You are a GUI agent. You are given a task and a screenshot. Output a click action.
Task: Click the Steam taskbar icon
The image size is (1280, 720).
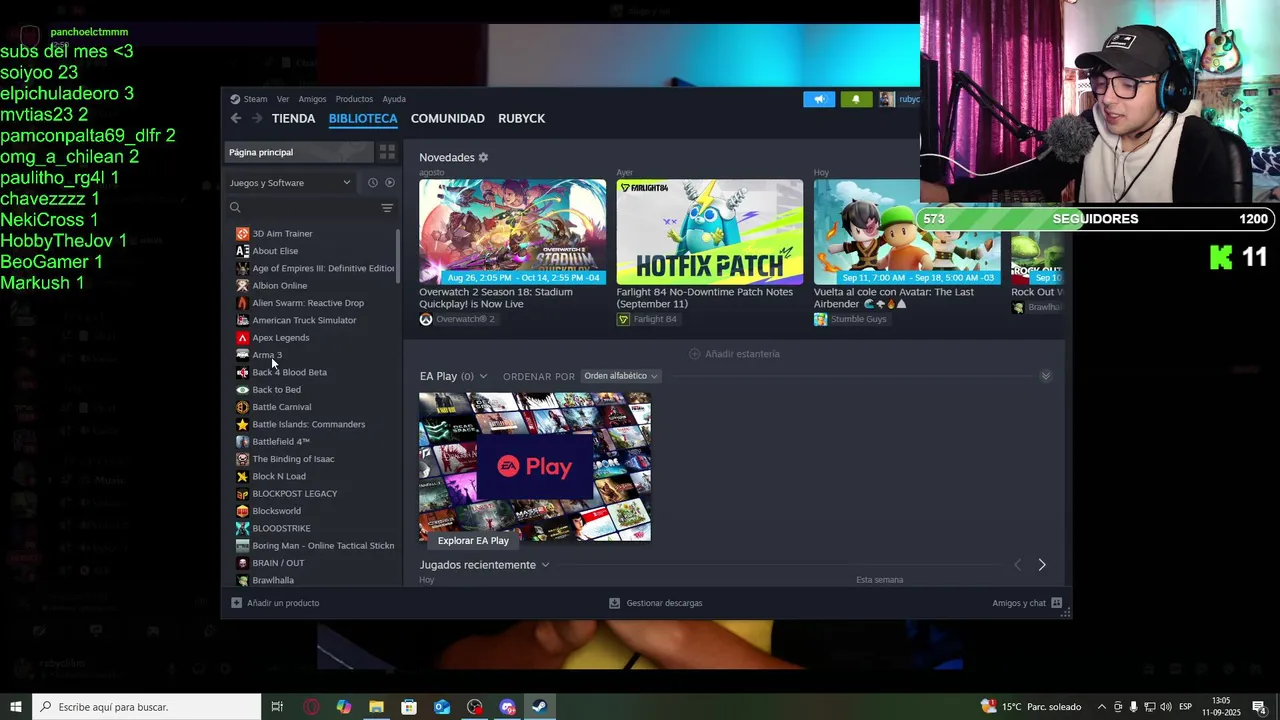pos(539,707)
